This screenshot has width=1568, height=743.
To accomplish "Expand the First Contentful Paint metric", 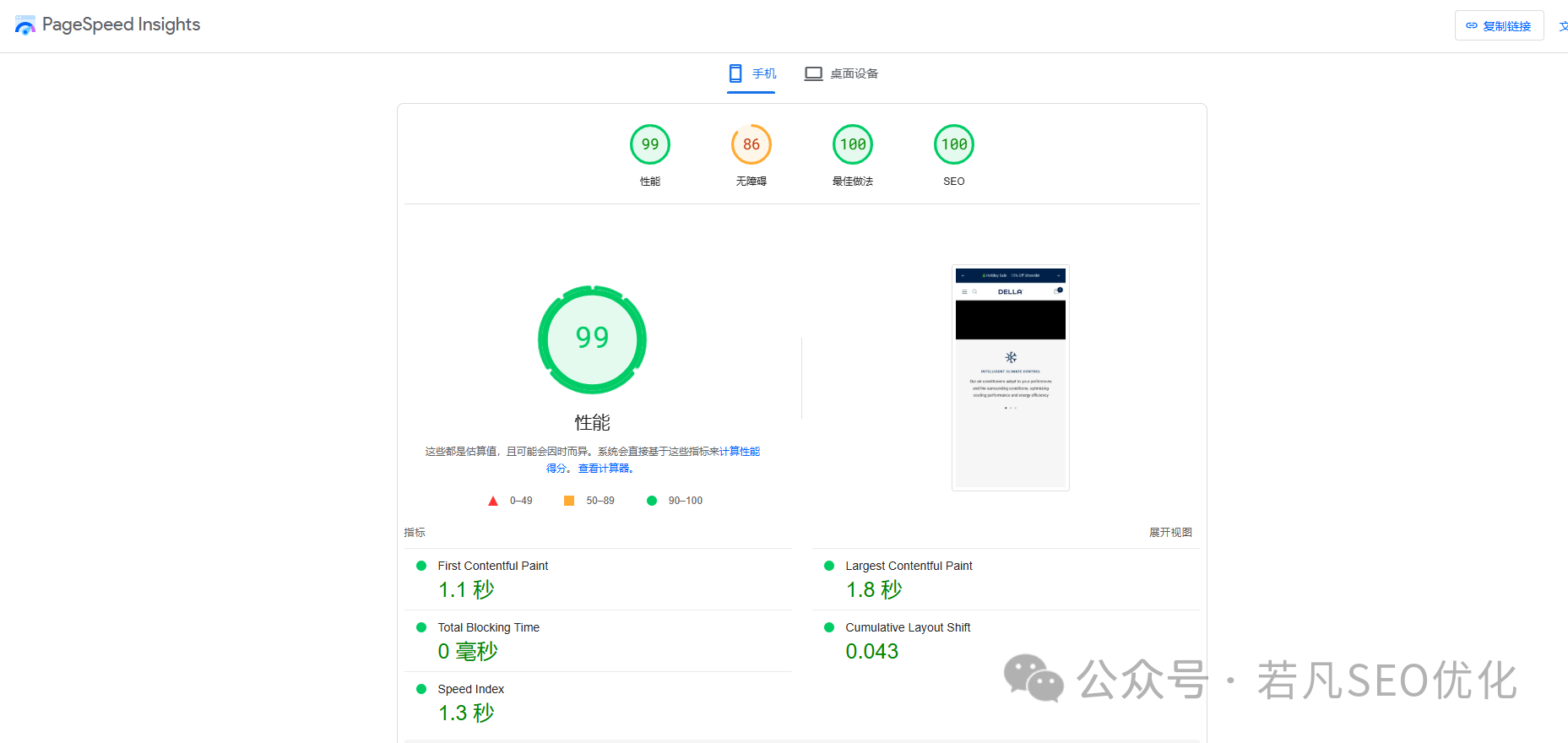I will tap(492, 566).
